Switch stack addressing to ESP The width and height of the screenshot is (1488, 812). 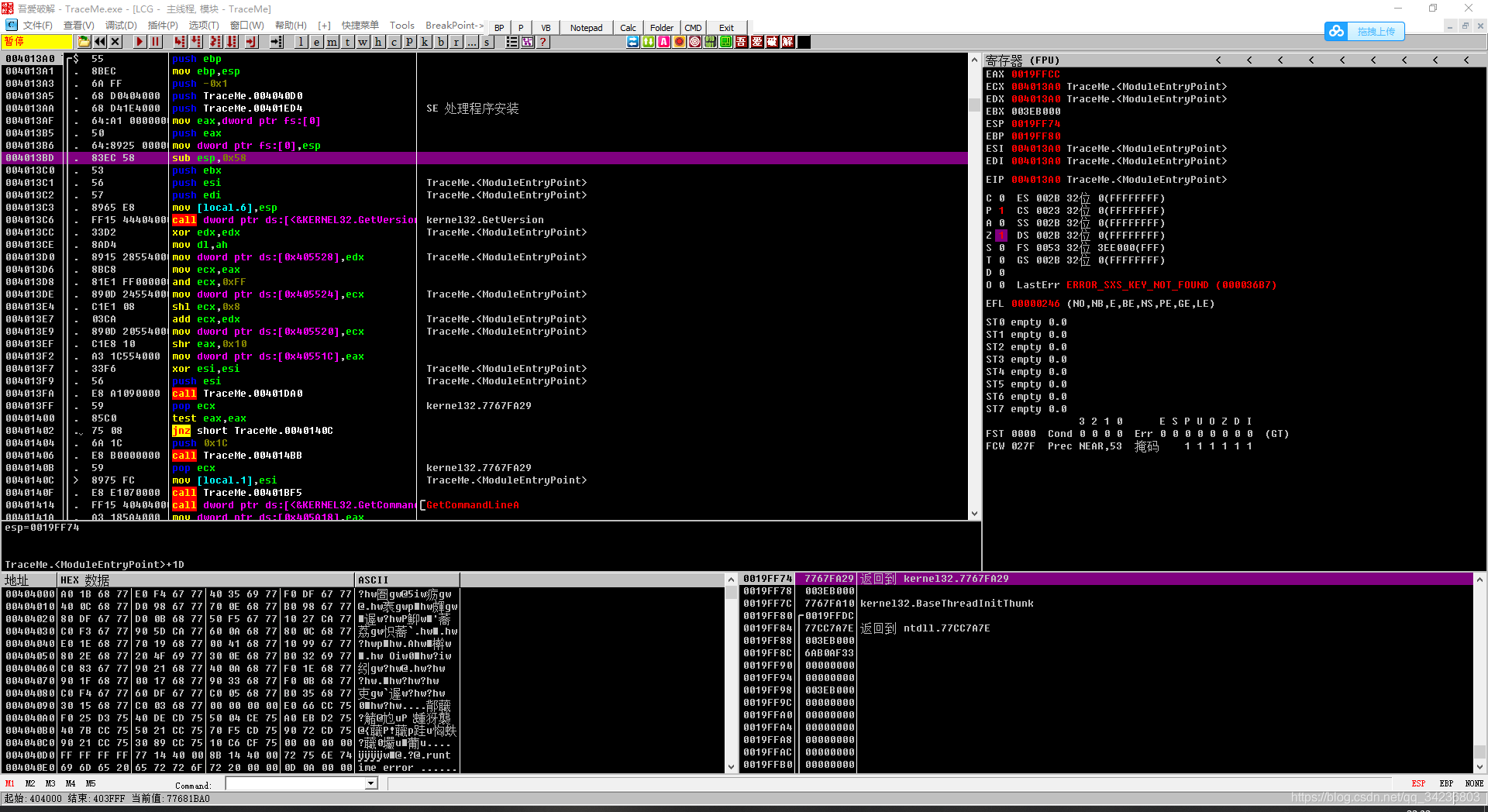(1418, 783)
